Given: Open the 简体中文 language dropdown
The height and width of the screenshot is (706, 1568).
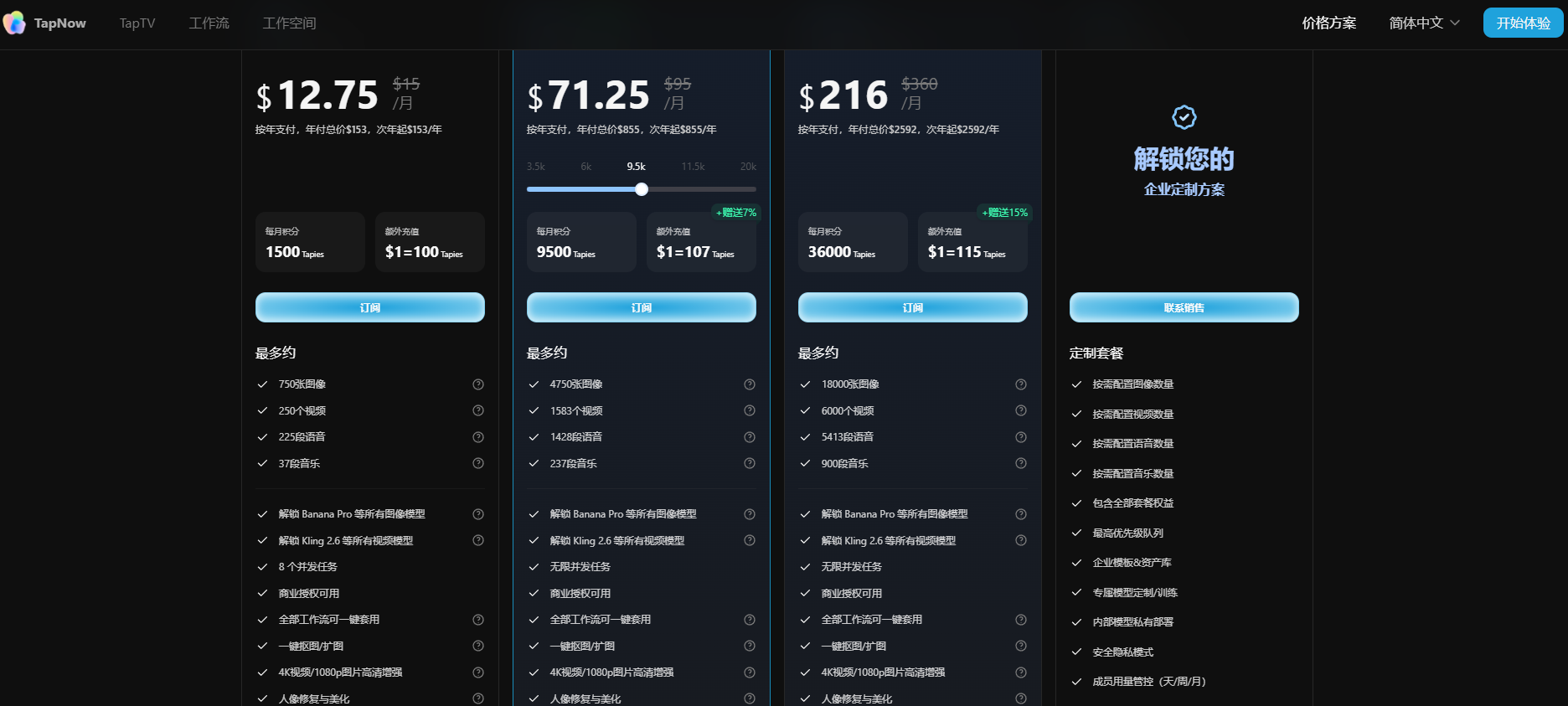Looking at the screenshot, I should point(1424,23).
